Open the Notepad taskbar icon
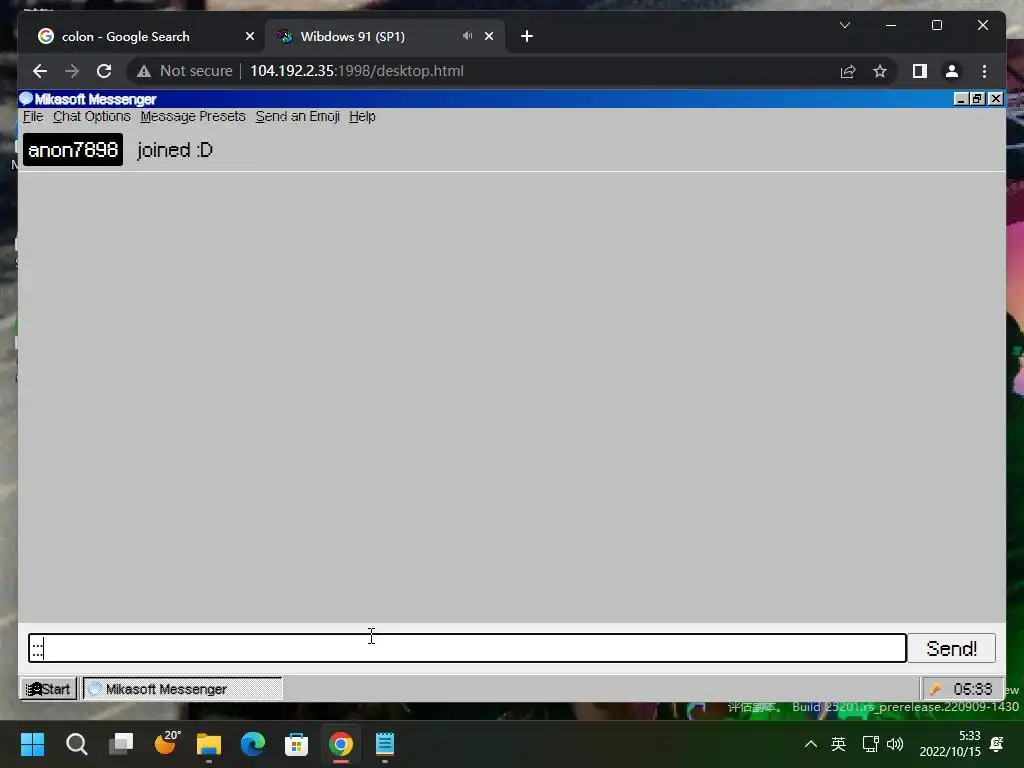The image size is (1024, 768). pos(385,744)
